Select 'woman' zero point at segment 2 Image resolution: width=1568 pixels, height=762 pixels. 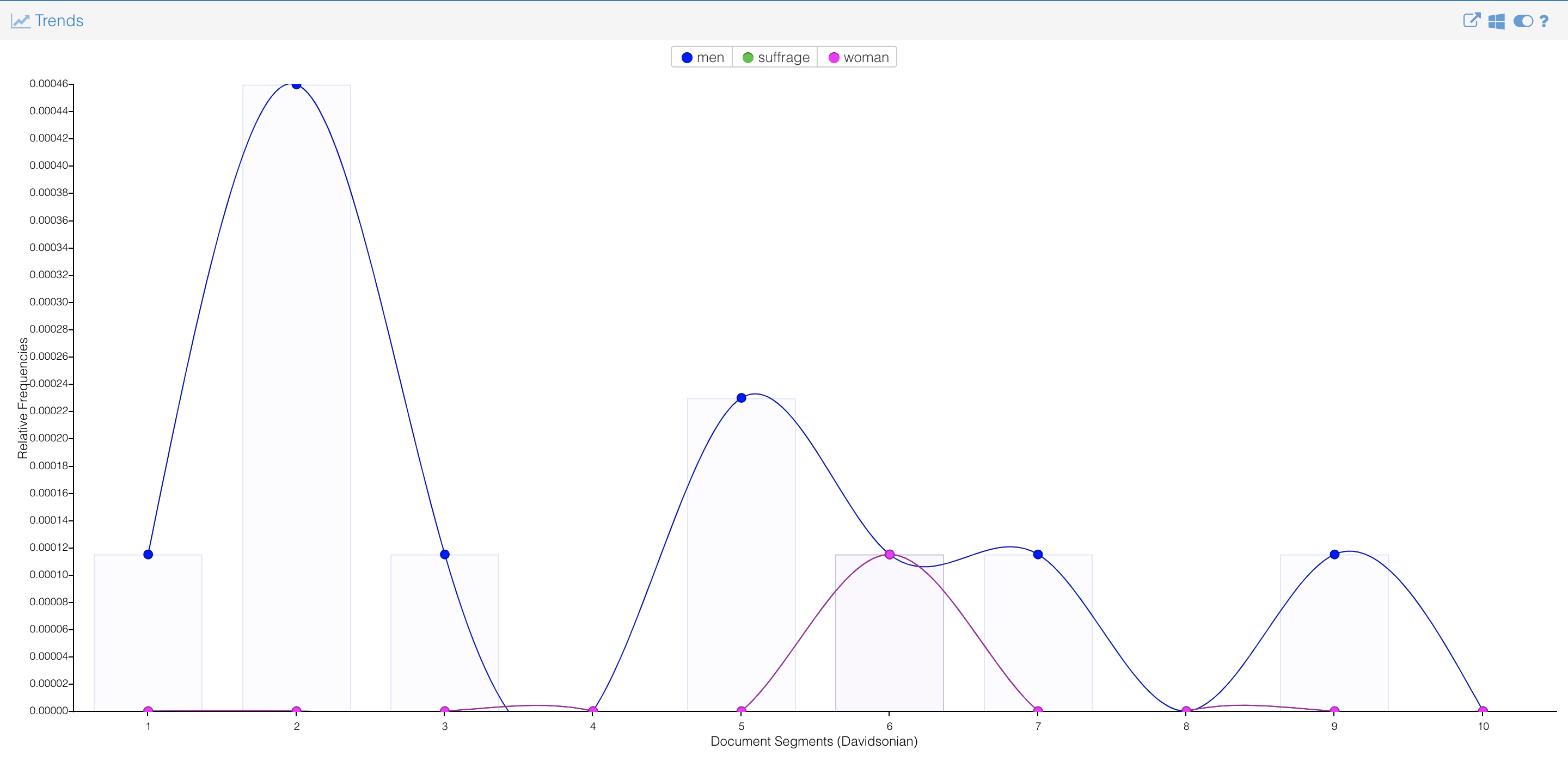[x=296, y=710]
